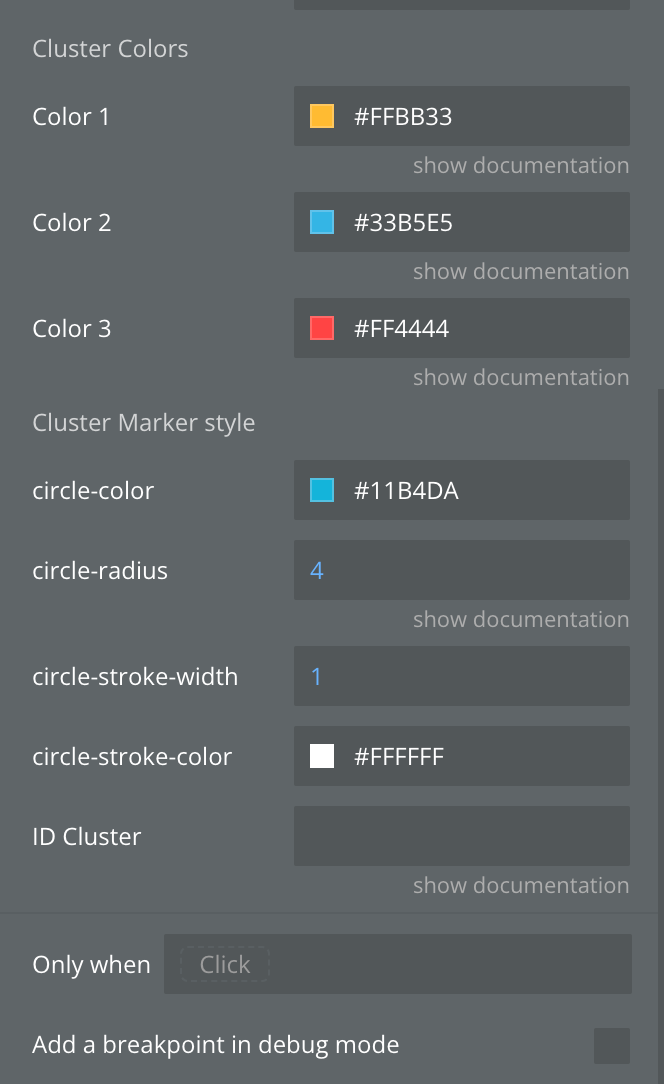Image resolution: width=664 pixels, height=1084 pixels.
Task: Click the Only when condition placeholder
Action: pos(225,964)
